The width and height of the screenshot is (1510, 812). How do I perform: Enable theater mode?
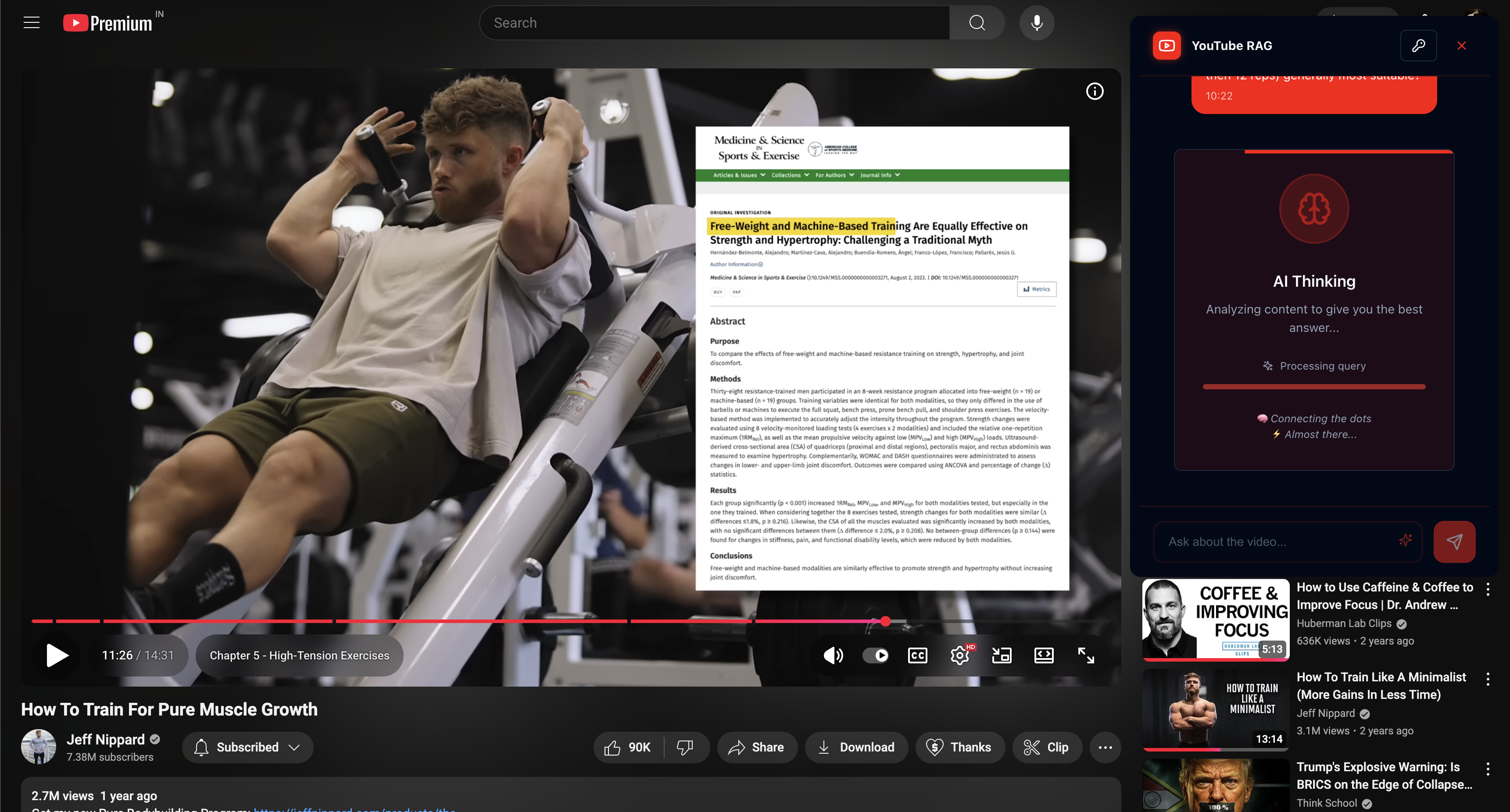(x=1044, y=655)
